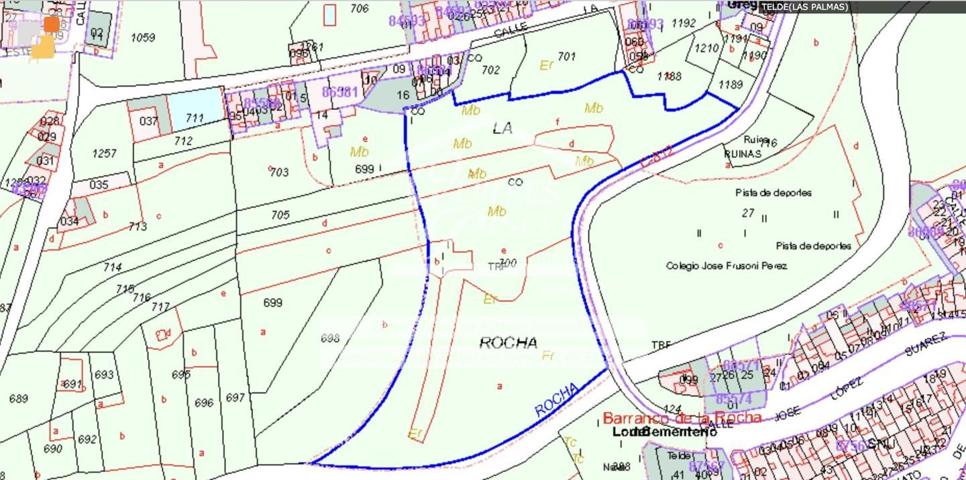
Task: Click the orange square marker top-left
Action: pos(52,25)
